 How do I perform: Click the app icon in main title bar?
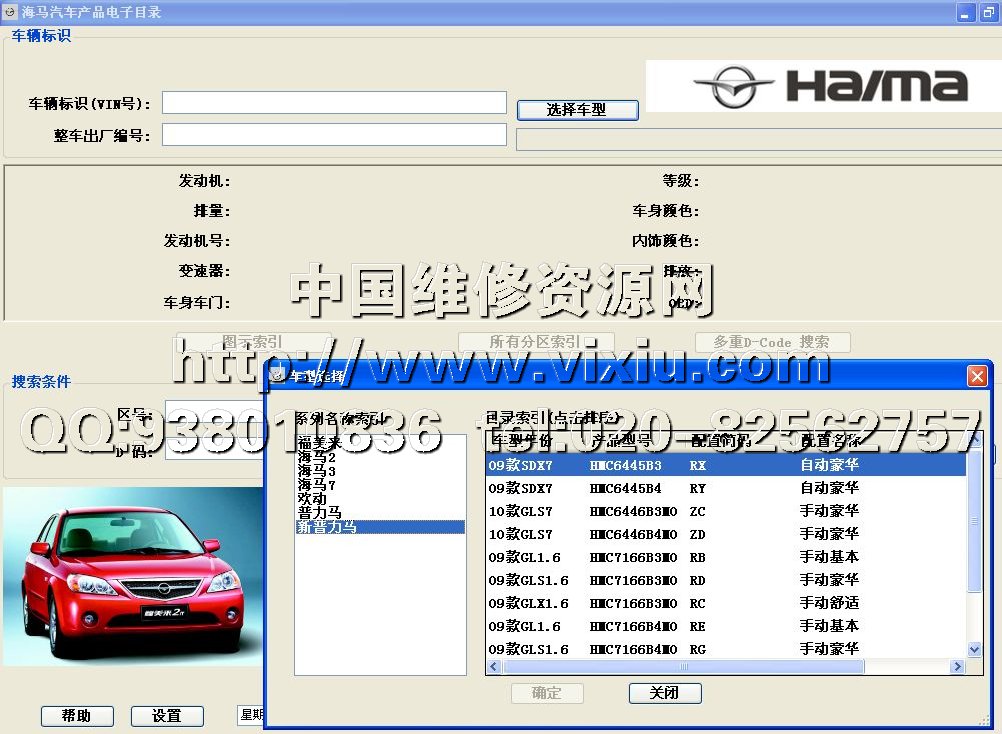11,12
